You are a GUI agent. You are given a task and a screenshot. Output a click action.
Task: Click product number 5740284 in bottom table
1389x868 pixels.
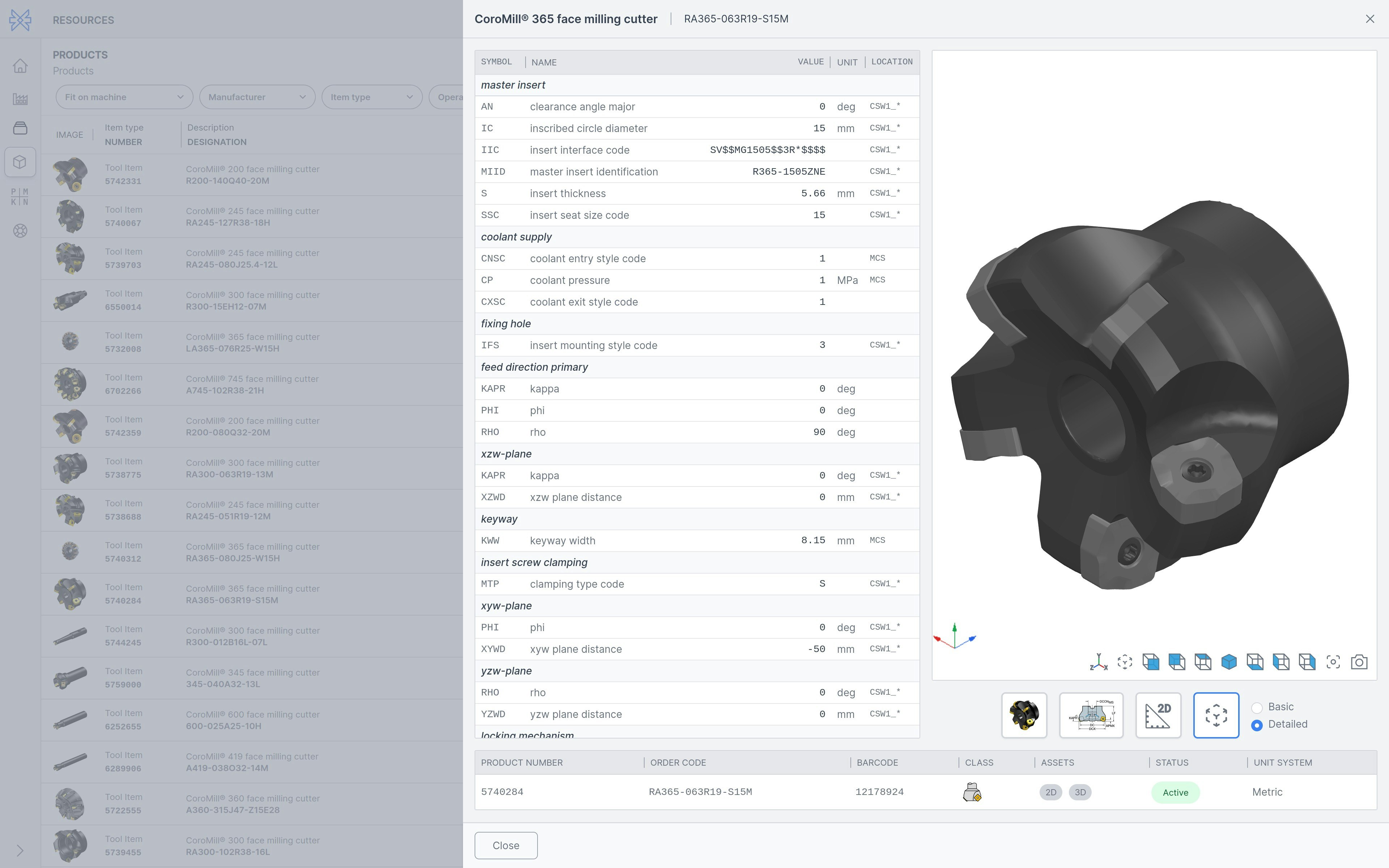pos(502,792)
